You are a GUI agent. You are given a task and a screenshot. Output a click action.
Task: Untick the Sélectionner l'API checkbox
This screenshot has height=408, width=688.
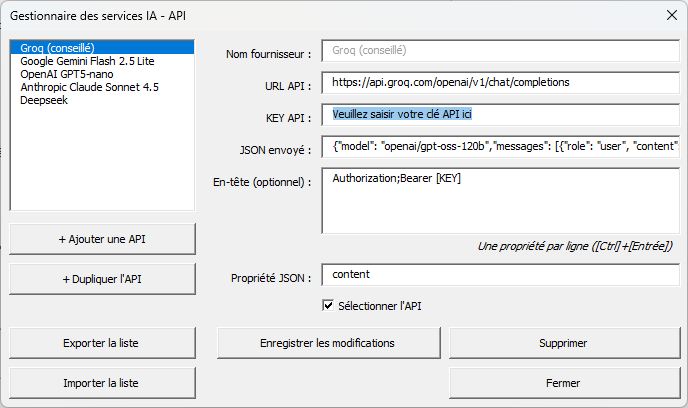[x=328, y=306]
